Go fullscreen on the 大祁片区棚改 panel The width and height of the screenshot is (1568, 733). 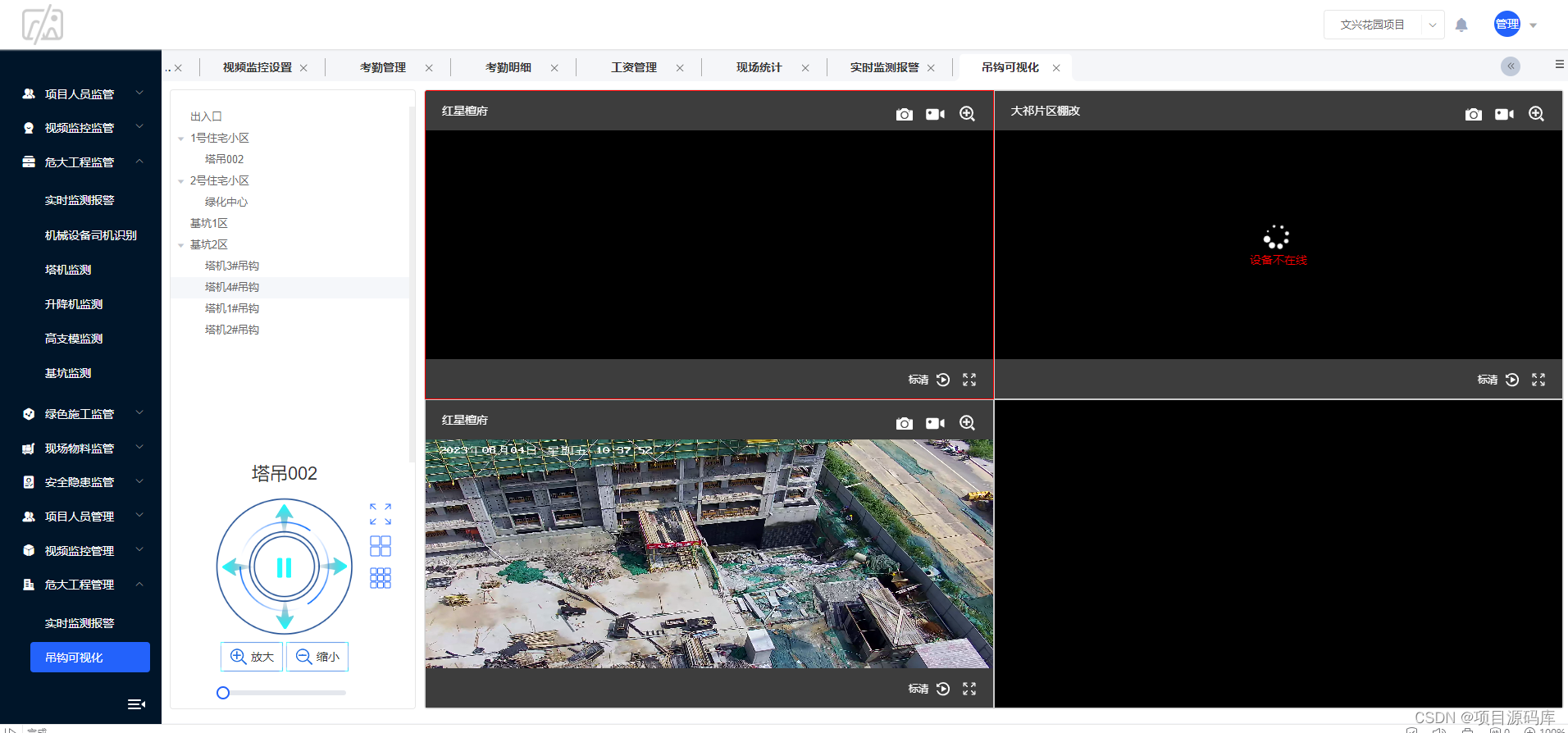1538,380
